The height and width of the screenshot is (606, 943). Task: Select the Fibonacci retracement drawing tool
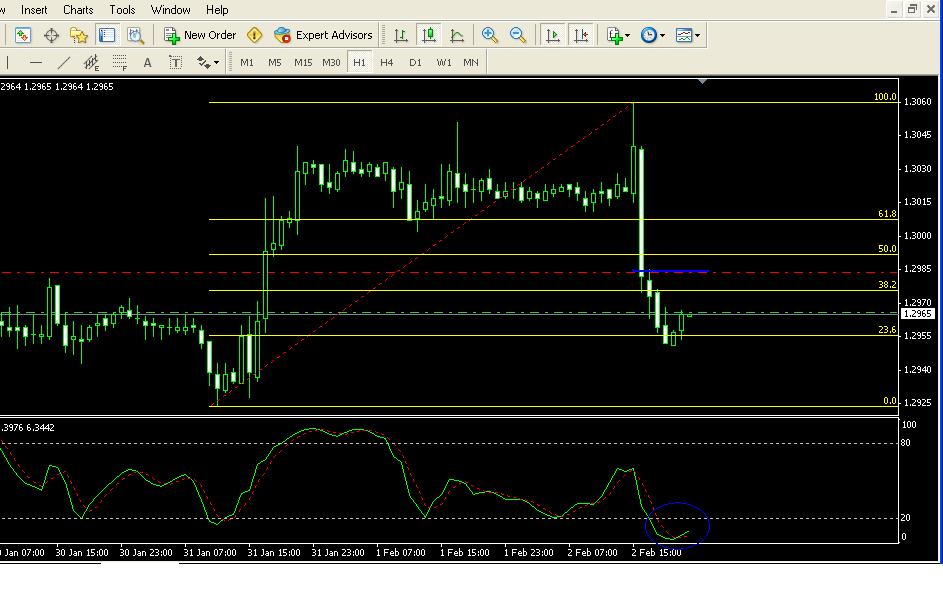[x=120, y=62]
